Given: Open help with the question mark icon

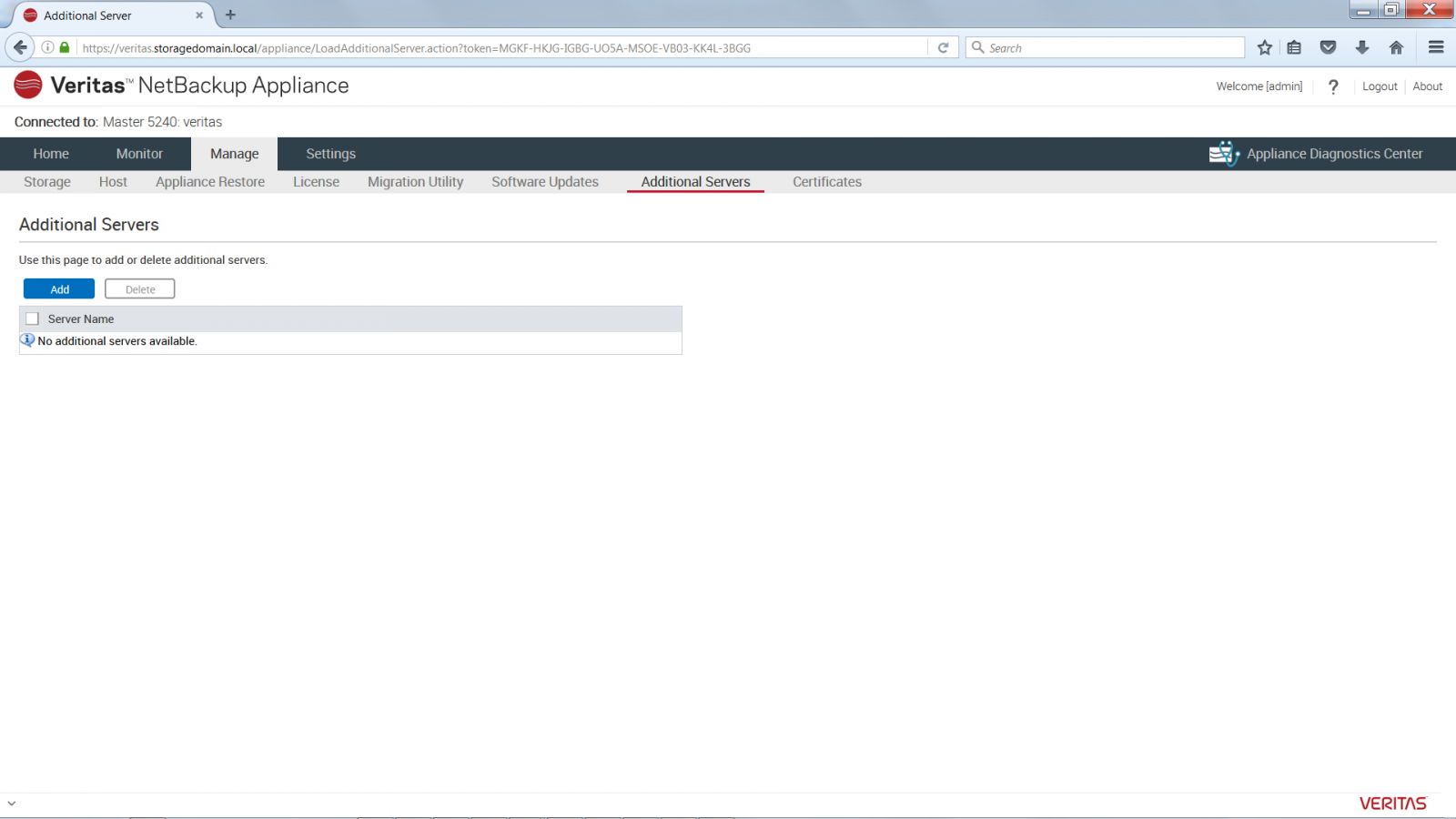Looking at the screenshot, I should point(1333,86).
